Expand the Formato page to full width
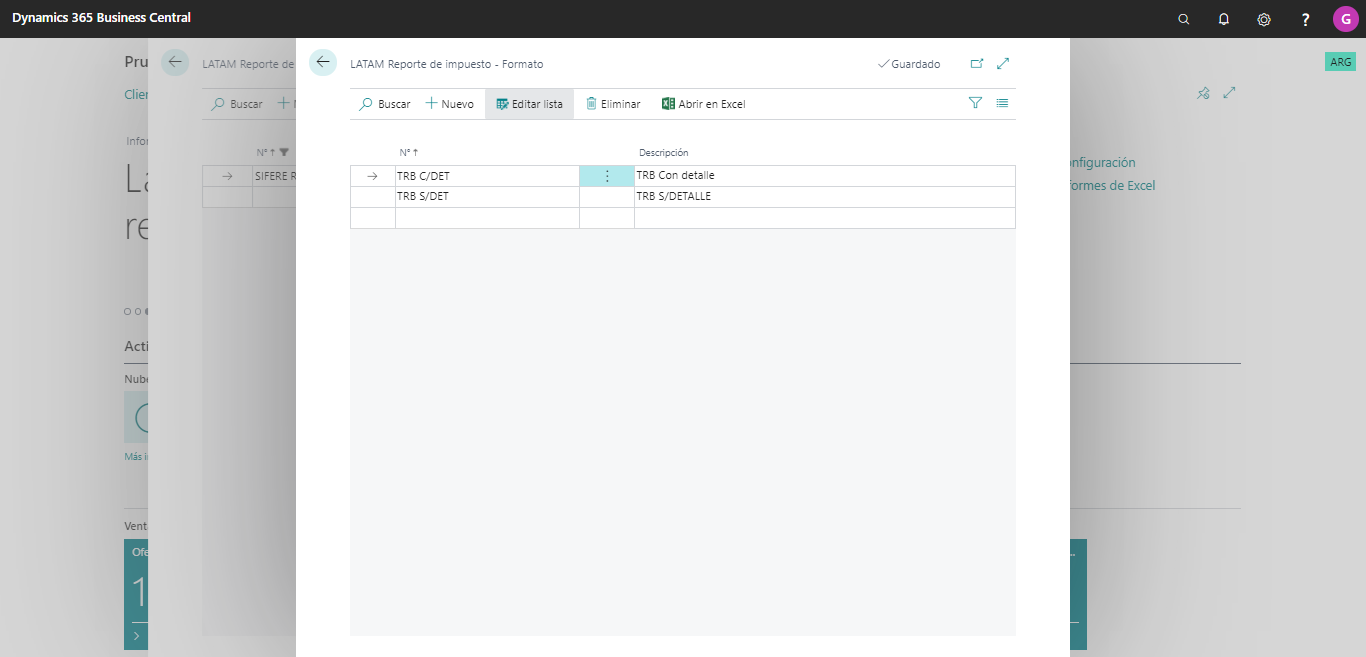Image resolution: width=1366 pixels, height=657 pixels. pos(1003,64)
